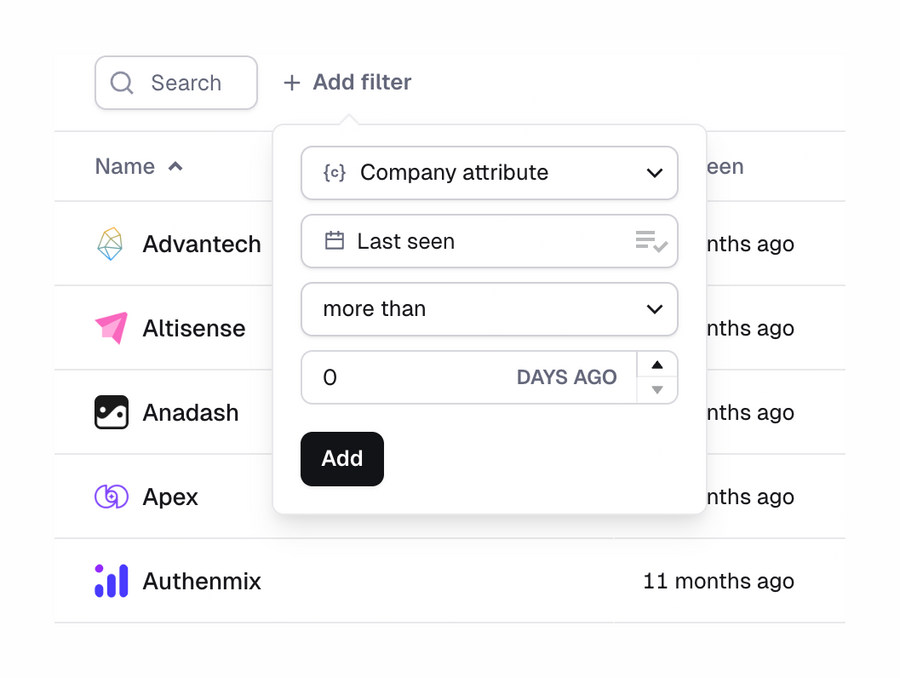The height and width of the screenshot is (678, 900).
Task: Click the Apex spiral logo
Action: [x=111, y=496]
